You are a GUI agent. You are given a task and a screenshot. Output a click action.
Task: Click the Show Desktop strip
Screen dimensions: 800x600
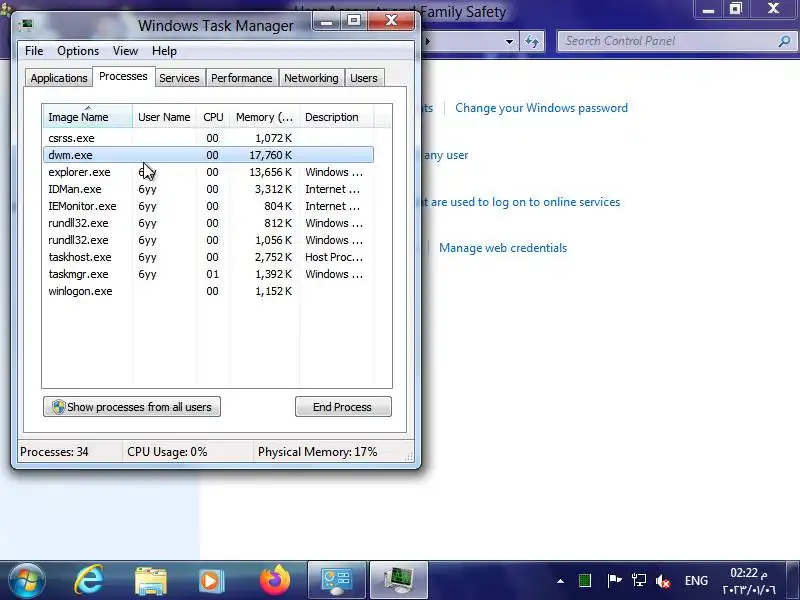click(x=793, y=581)
